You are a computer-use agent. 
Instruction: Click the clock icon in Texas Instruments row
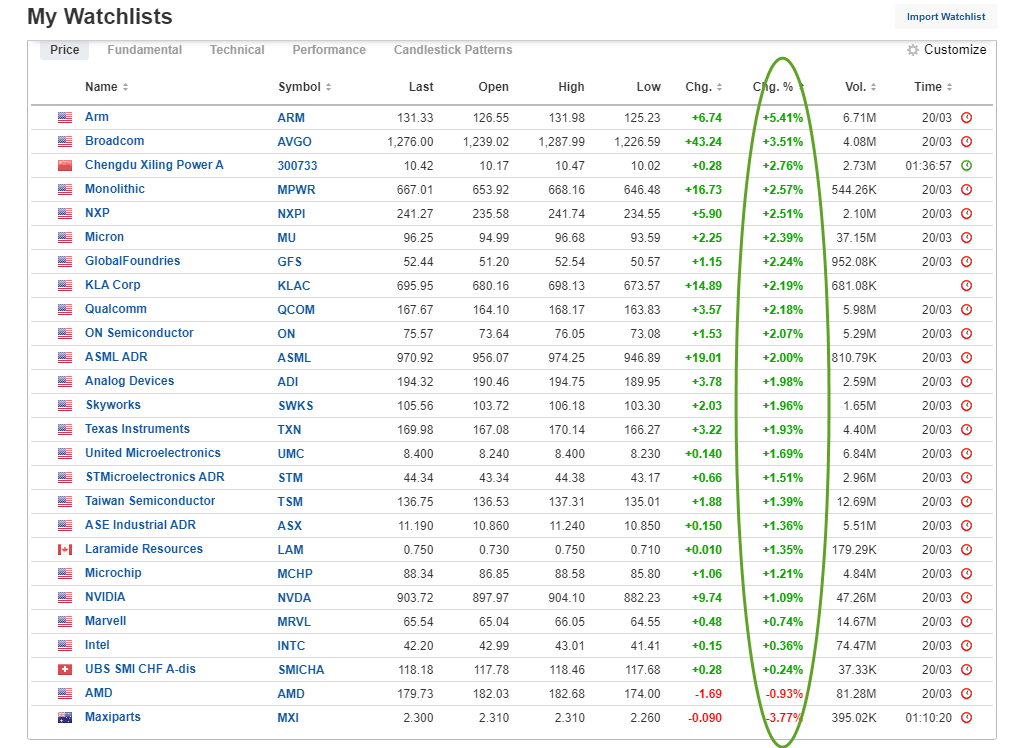(x=966, y=430)
